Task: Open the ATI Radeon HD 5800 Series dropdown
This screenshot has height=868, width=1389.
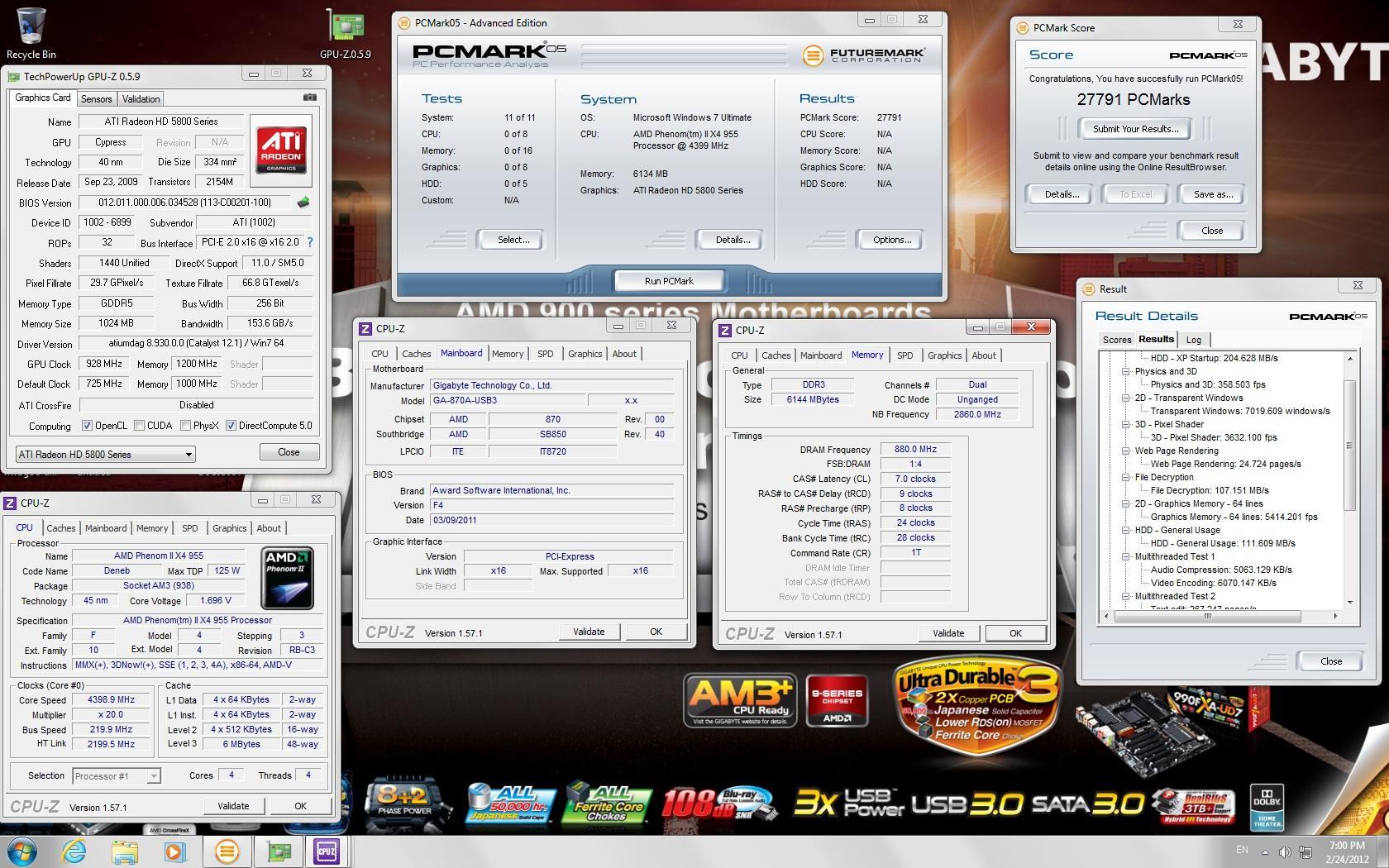Action: pos(105,454)
